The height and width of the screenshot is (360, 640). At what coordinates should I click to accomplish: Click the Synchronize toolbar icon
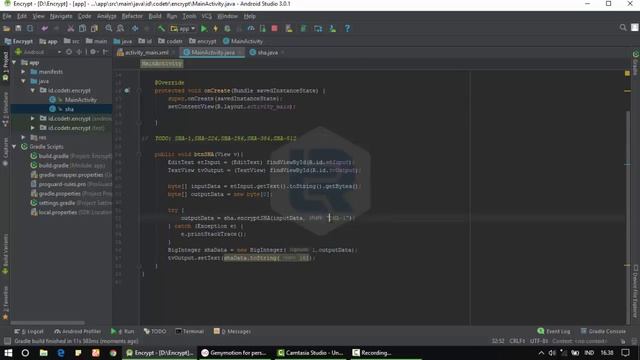pos(30,29)
